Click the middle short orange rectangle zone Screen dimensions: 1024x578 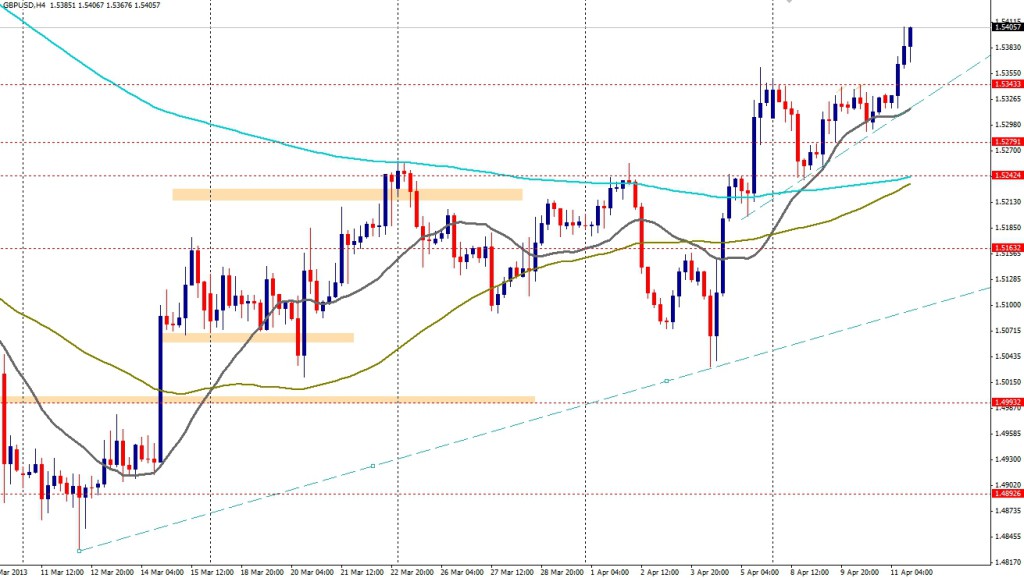tap(258, 338)
